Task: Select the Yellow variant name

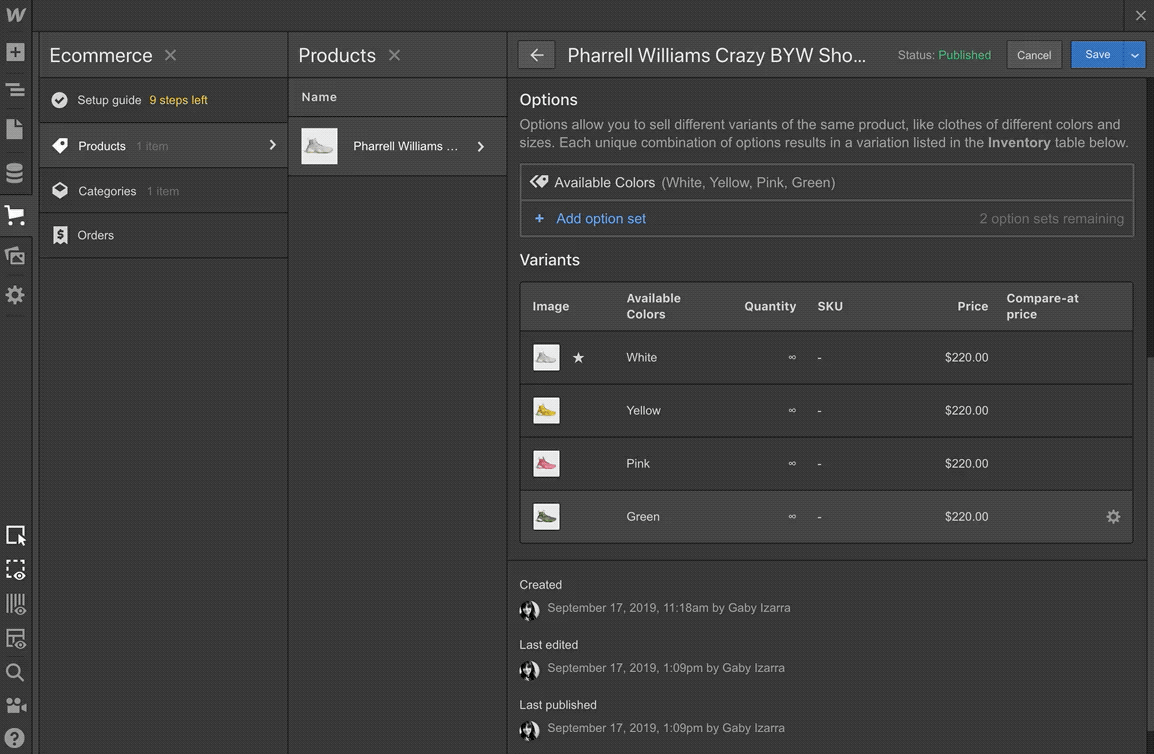Action: tap(643, 410)
